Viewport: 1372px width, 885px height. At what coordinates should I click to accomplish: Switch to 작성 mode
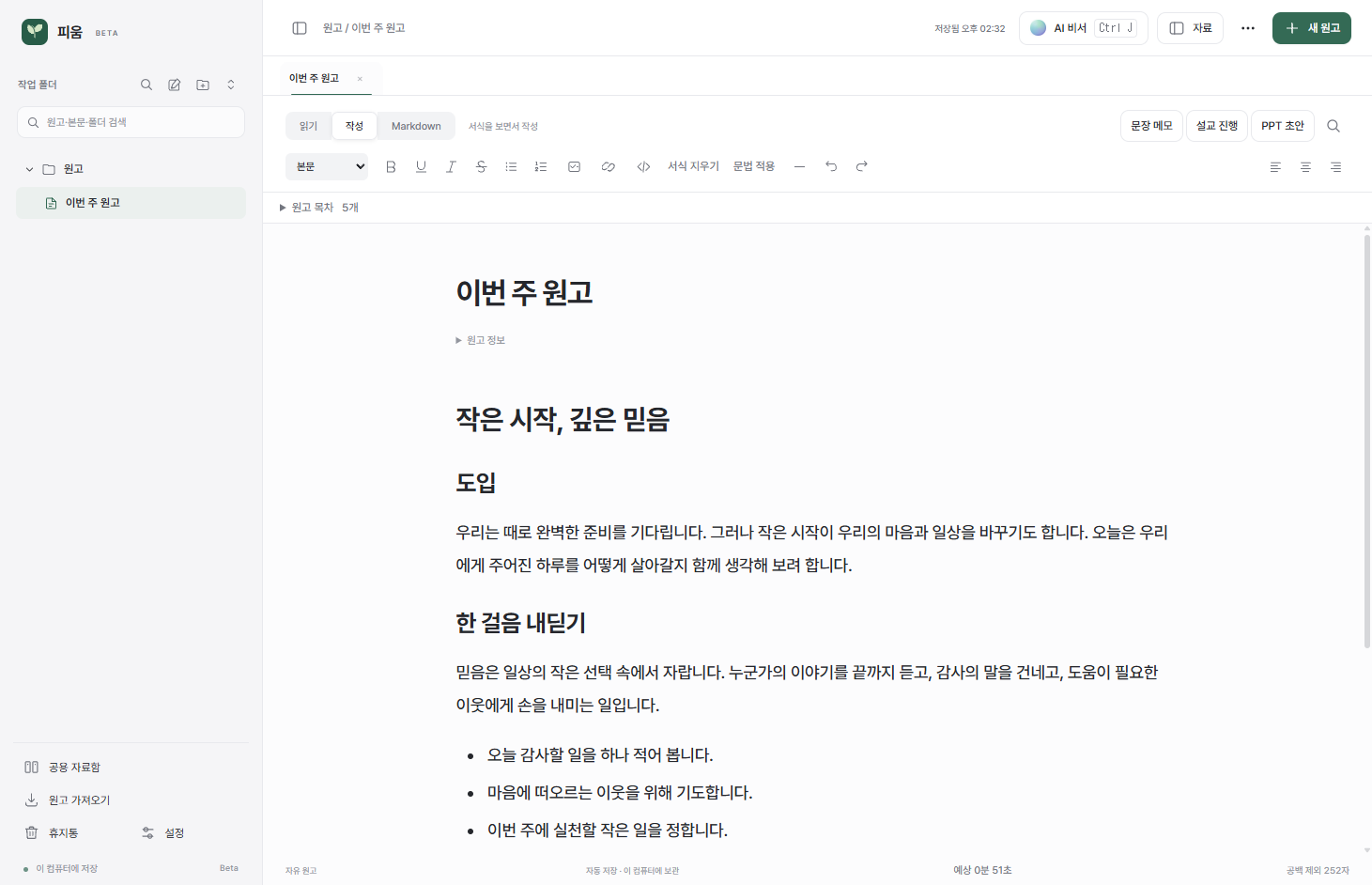354,126
